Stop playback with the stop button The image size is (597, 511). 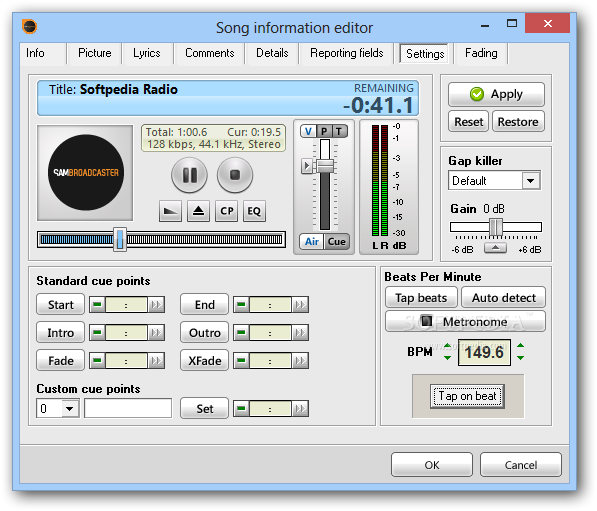point(235,175)
